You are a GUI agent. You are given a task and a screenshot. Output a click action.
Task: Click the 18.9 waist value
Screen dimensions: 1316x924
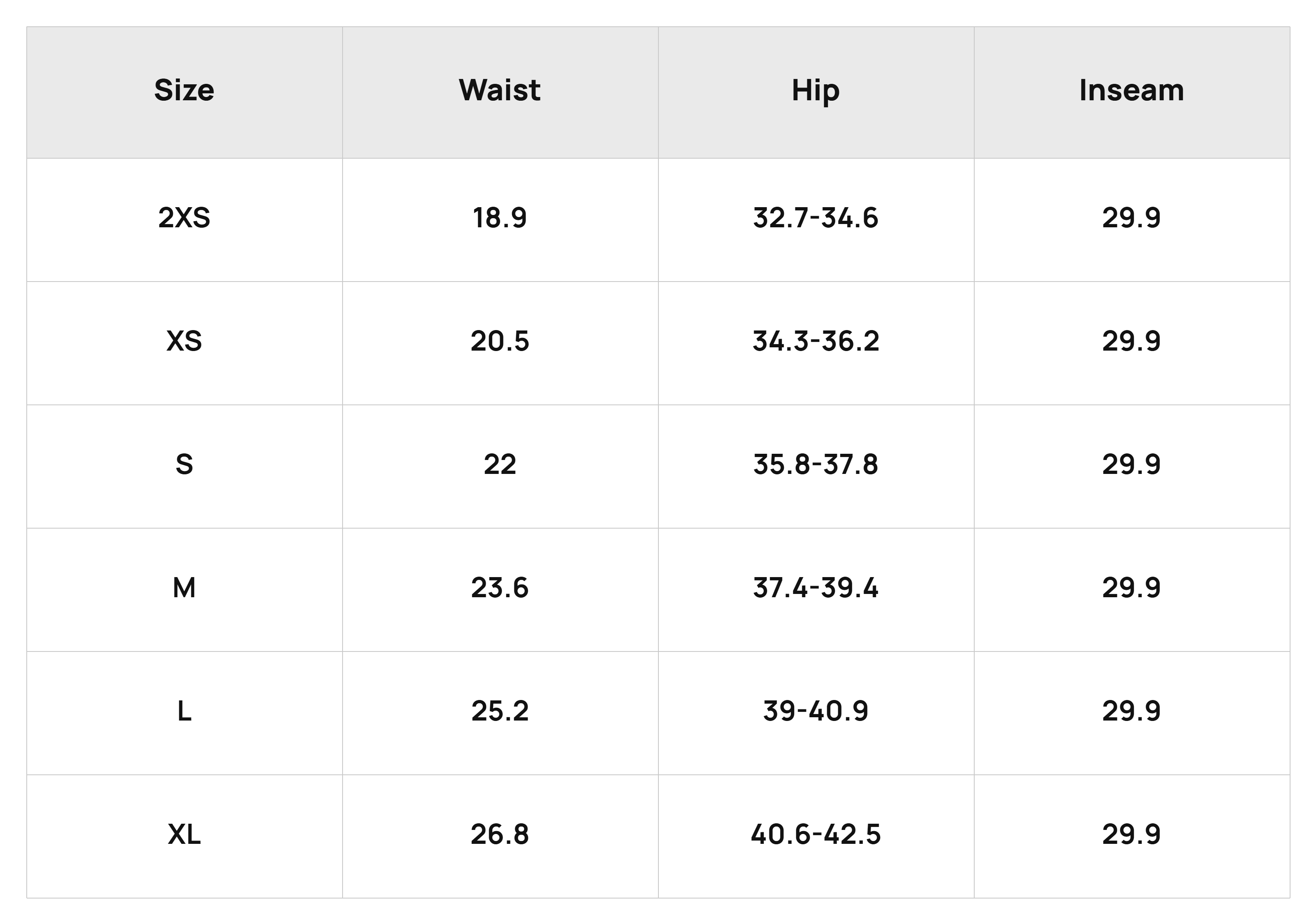[x=500, y=218]
